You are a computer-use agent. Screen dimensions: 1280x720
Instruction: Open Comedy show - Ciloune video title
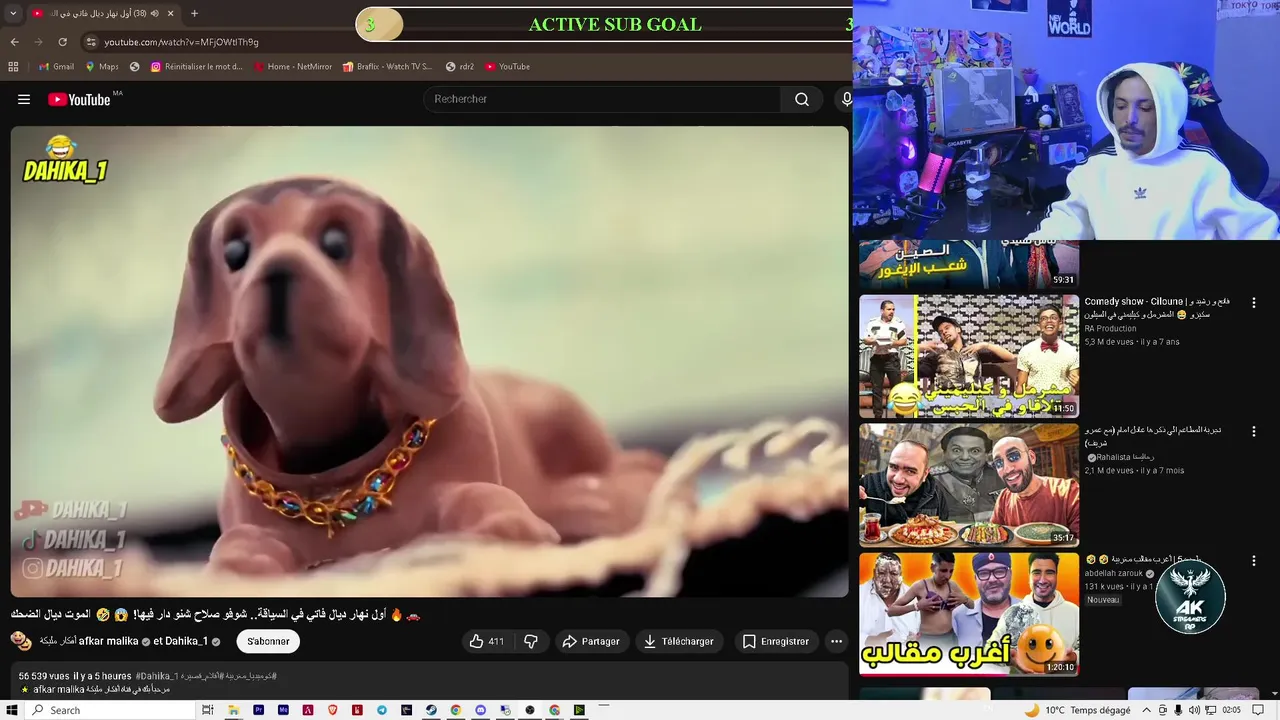click(1157, 307)
